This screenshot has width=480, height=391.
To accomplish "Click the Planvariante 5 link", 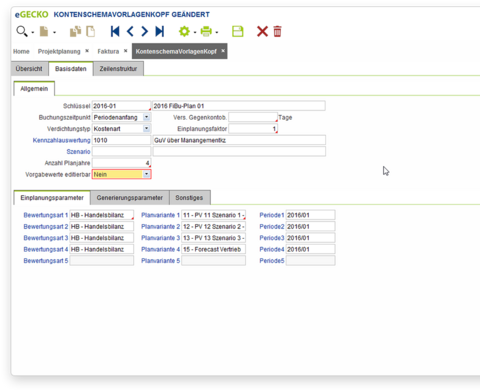I will click(160, 261).
